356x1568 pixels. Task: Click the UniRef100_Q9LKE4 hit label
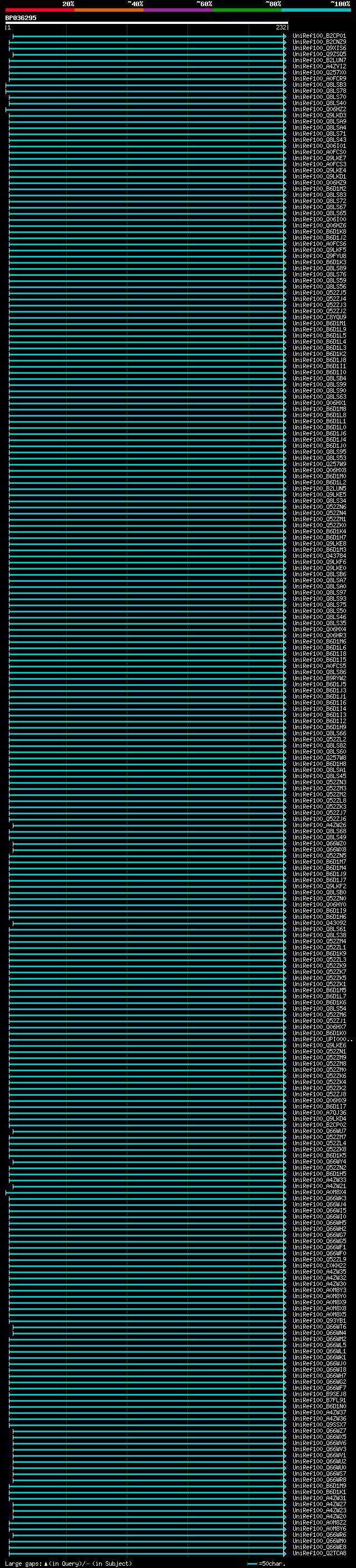[319, 170]
